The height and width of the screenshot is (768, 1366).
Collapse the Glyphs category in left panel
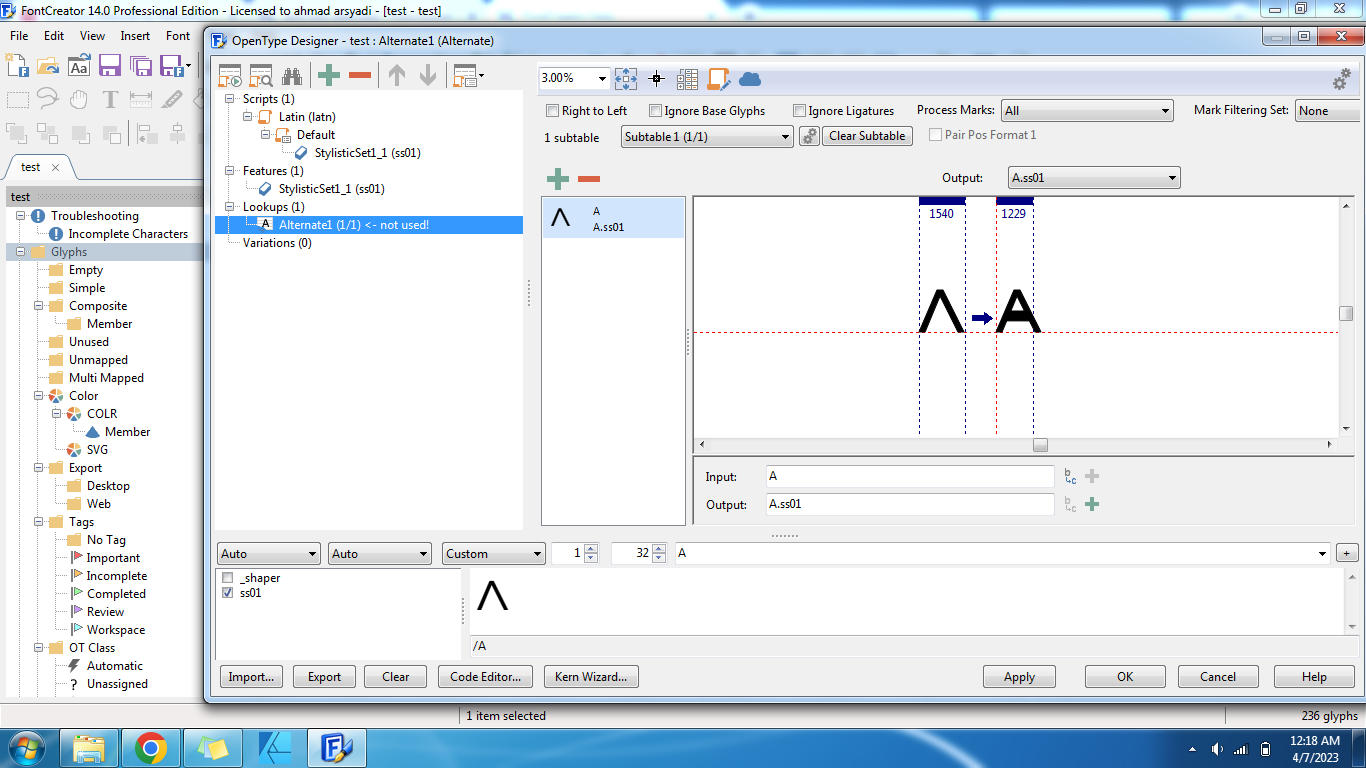pyautogui.click(x=20, y=252)
